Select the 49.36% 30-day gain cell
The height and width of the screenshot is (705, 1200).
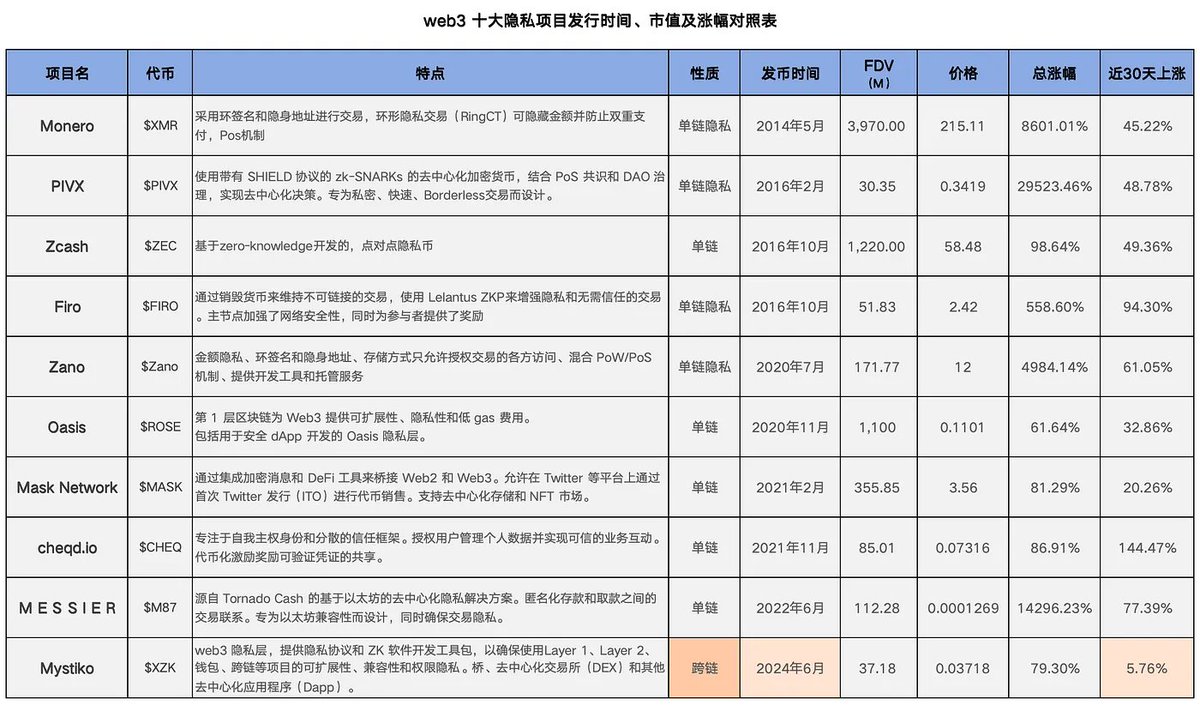tap(1147, 246)
